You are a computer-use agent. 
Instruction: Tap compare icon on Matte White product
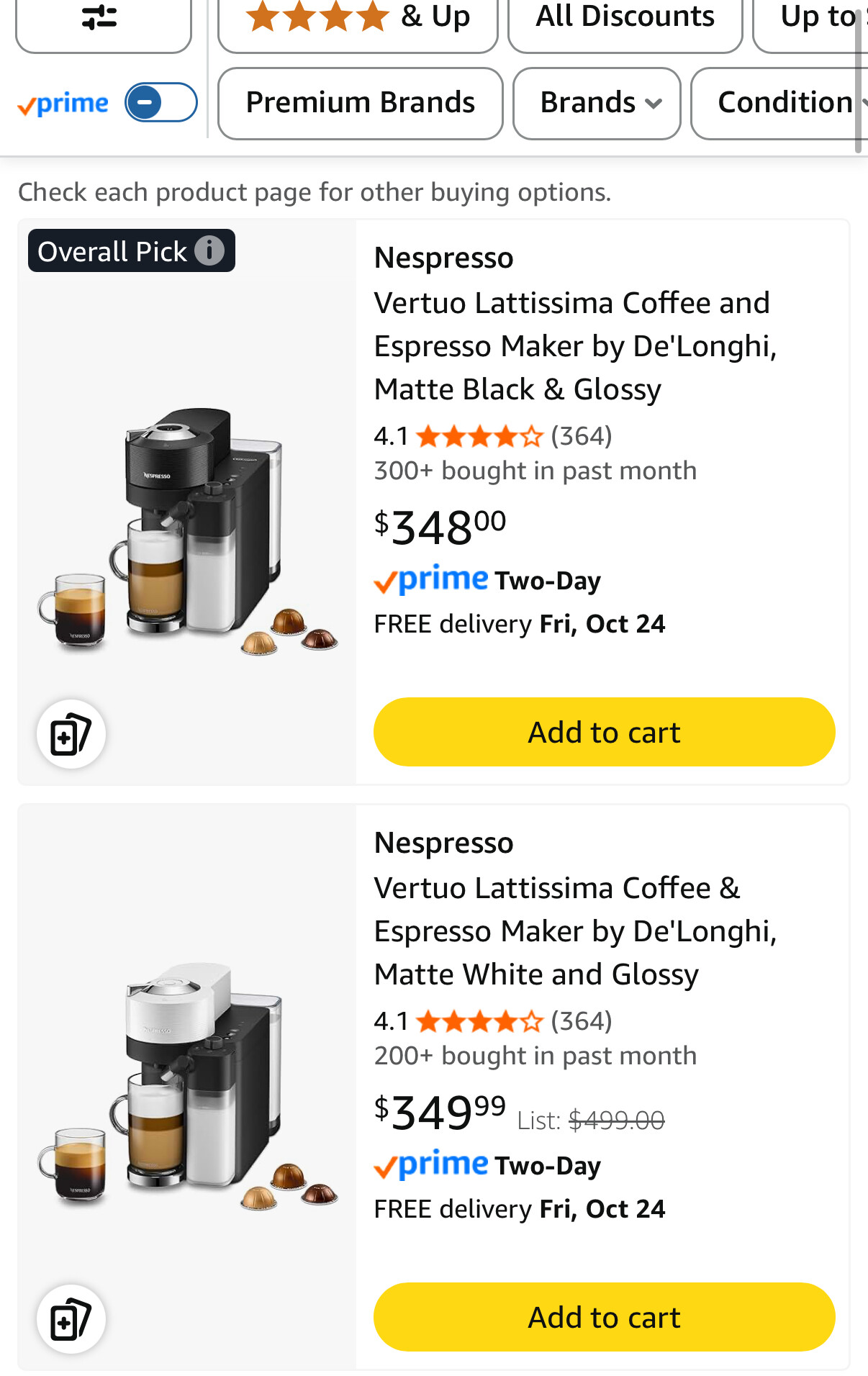pos(71,1319)
